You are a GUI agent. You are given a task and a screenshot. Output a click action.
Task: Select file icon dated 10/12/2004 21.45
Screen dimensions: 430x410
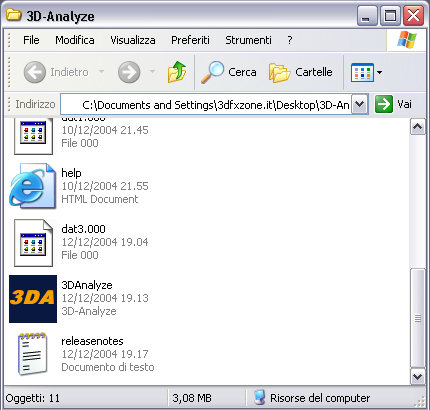(x=33, y=136)
